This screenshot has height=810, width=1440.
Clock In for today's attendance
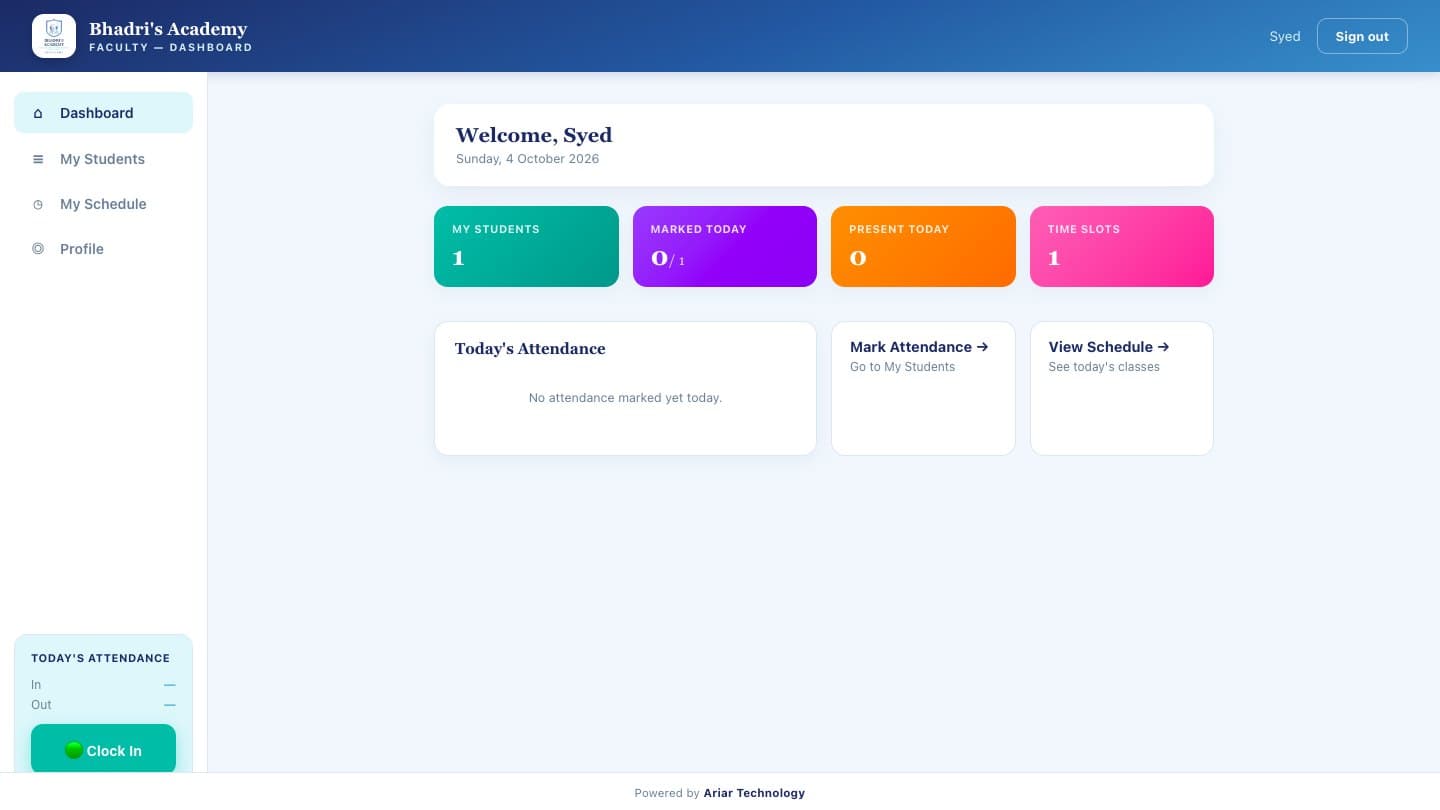[103, 750]
